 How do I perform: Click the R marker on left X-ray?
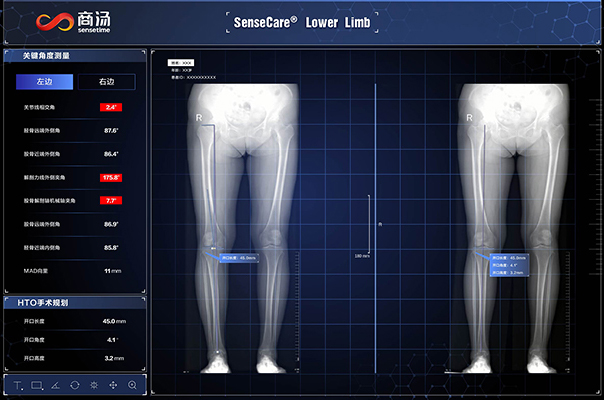tap(199, 118)
